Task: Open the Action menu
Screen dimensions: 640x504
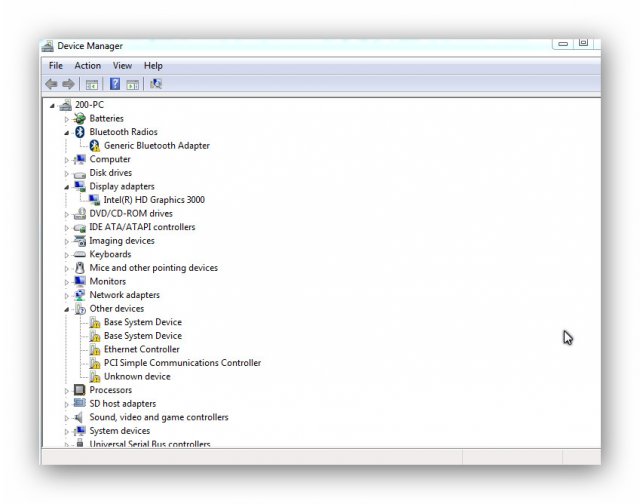Action: [87, 66]
